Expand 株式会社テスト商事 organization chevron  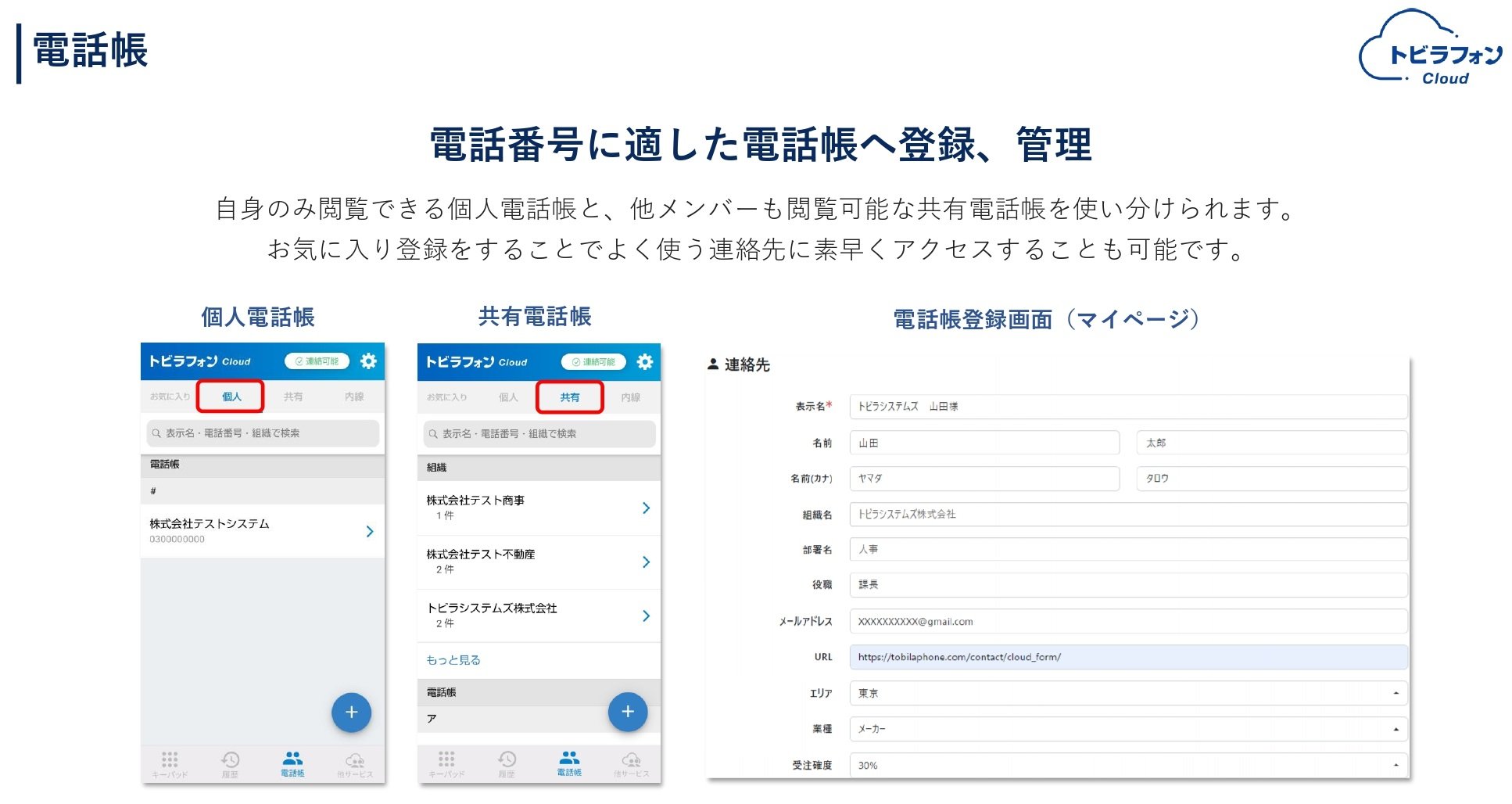(x=646, y=508)
